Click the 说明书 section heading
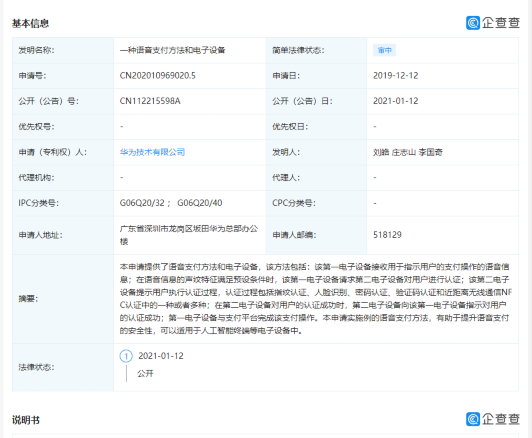 (x=26, y=420)
